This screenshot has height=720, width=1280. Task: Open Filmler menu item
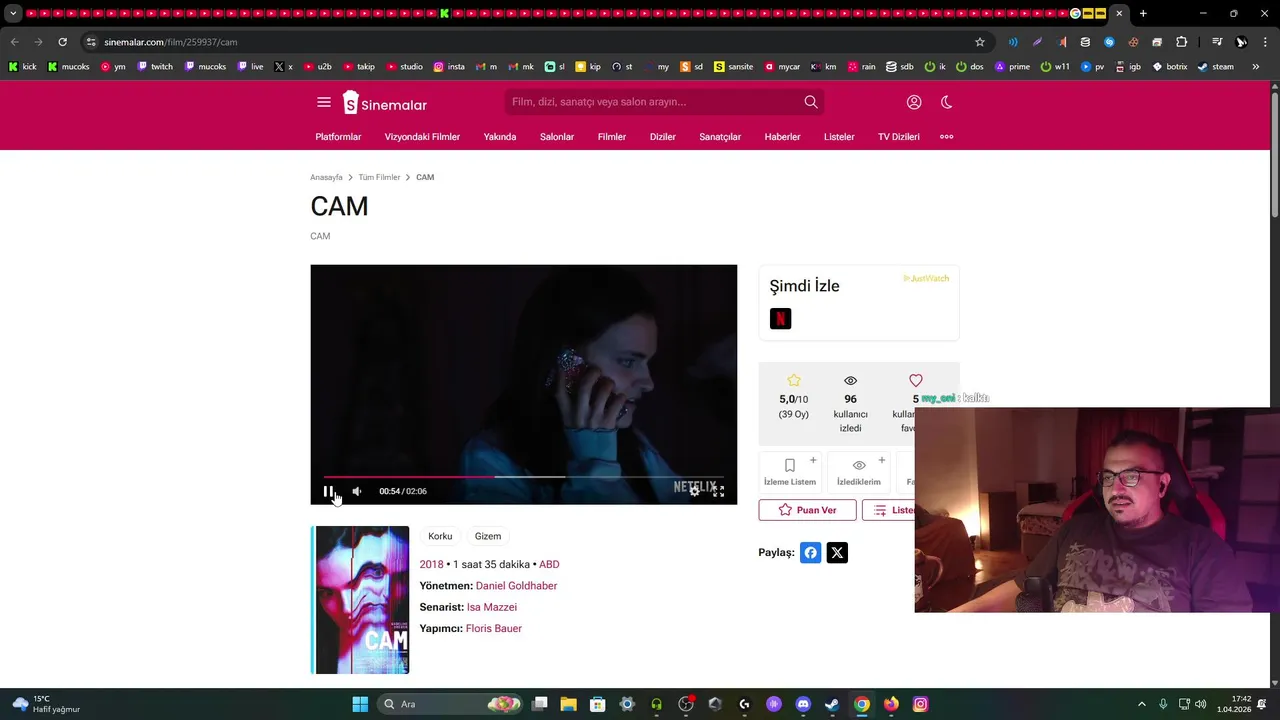[x=612, y=137]
